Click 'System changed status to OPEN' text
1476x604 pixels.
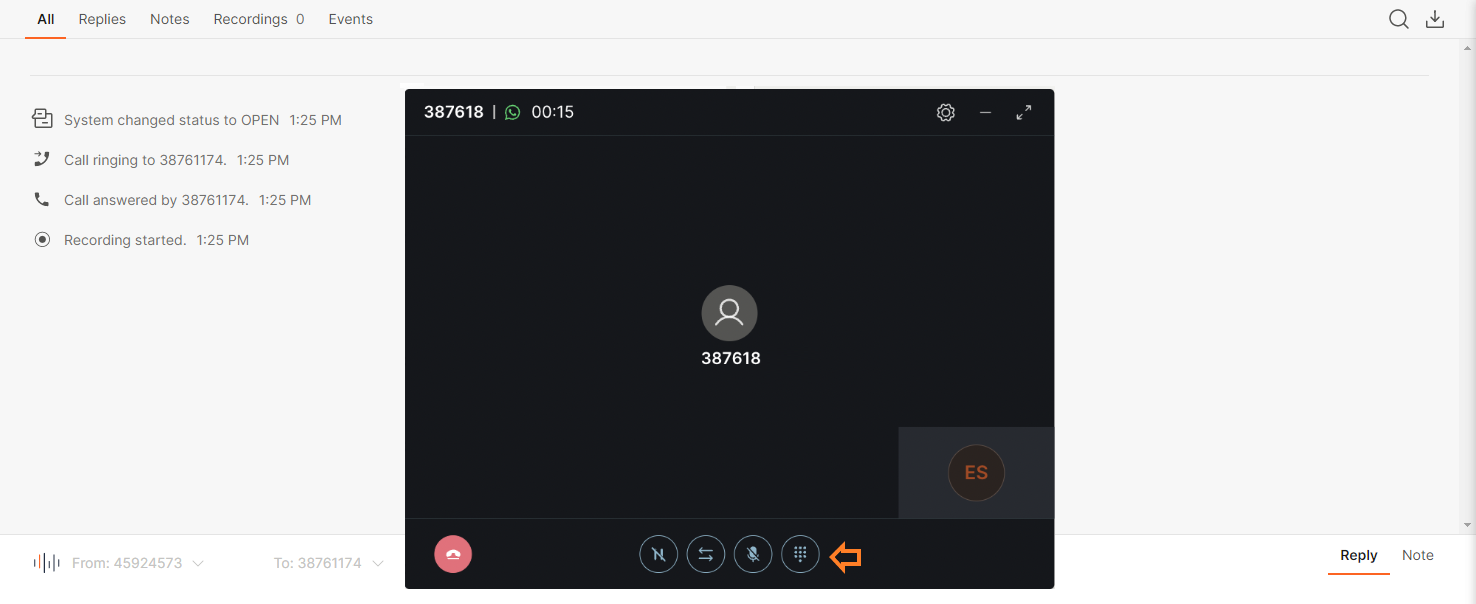pyautogui.click(x=172, y=120)
